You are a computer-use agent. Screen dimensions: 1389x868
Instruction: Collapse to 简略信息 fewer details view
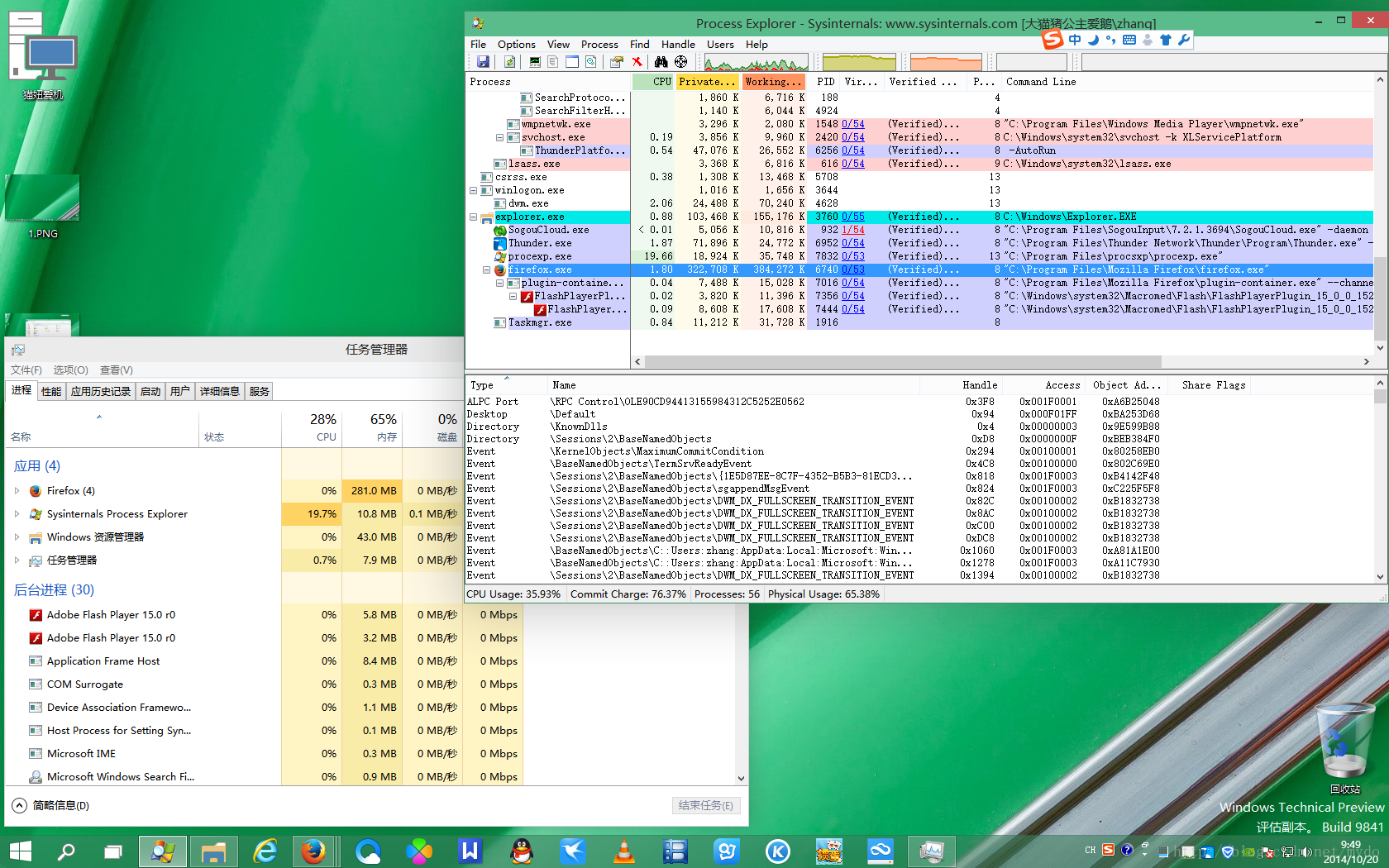pos(51,805)
